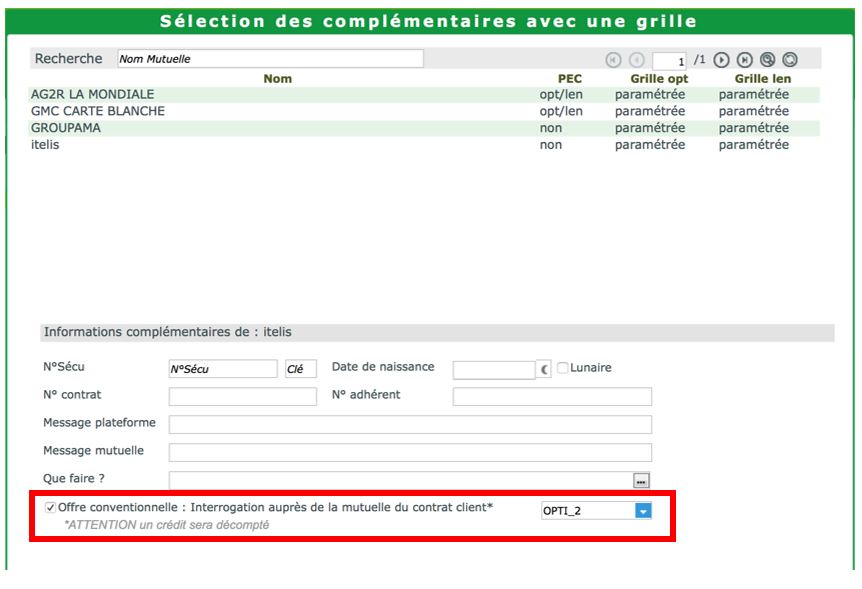Click itelis Grille len paramétrée
Viewport: 862px width, 589px height.
pos(754,145)
